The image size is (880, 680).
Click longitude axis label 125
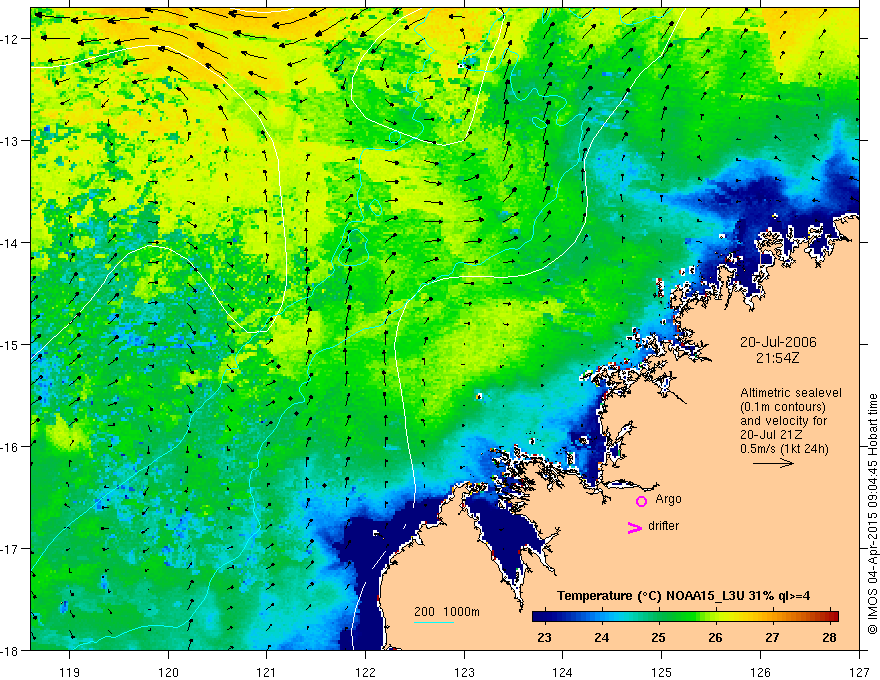(662, 672)
